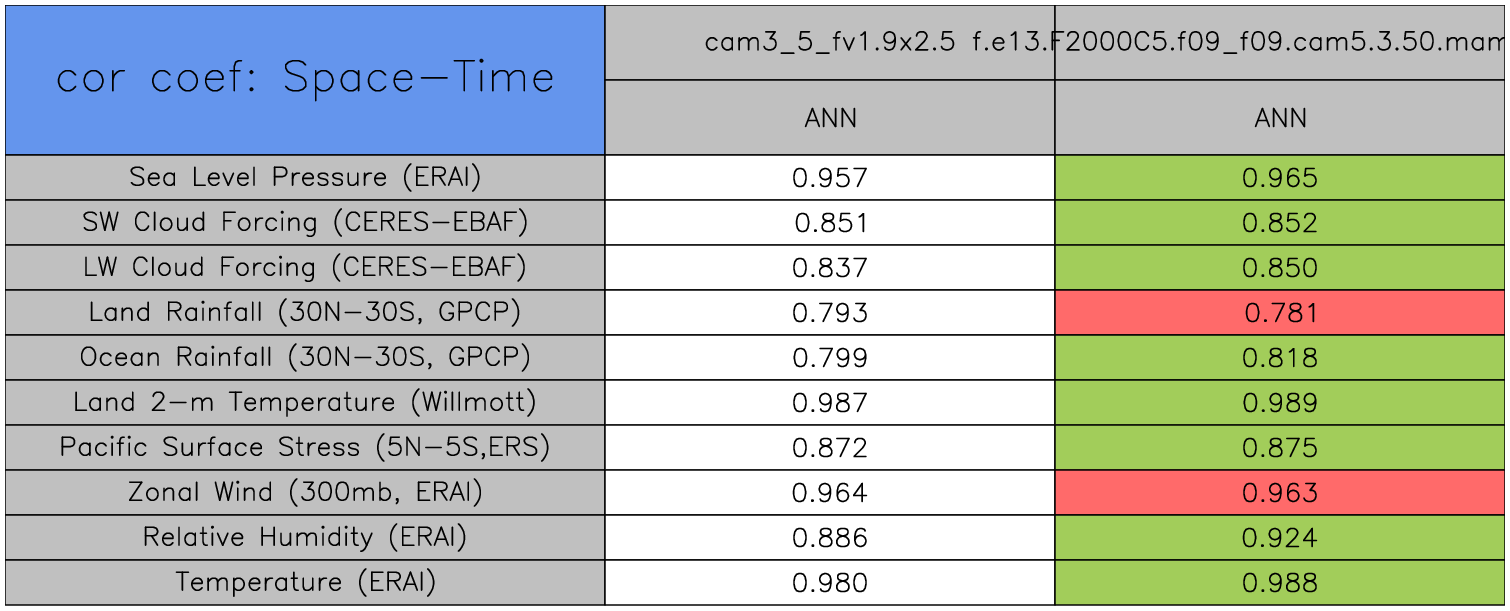
Task: Click the first column's ANN header
Action: [x=830, y=119]
